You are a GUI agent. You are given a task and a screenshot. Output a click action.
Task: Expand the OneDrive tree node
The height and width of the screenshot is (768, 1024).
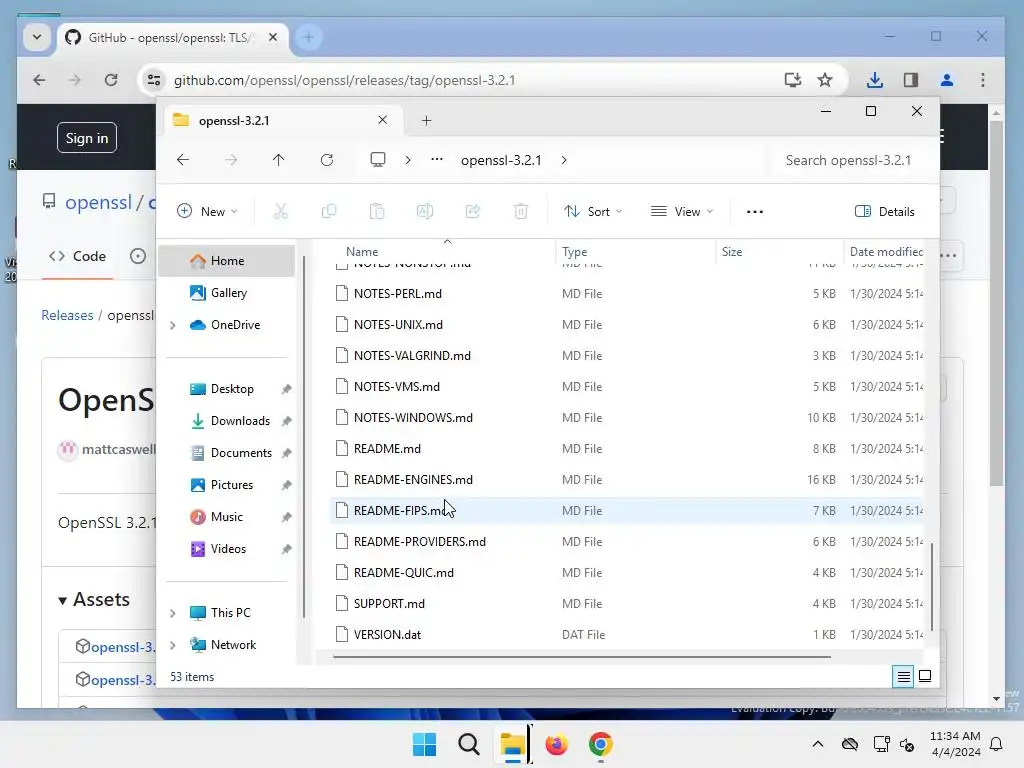pos(172,325)
